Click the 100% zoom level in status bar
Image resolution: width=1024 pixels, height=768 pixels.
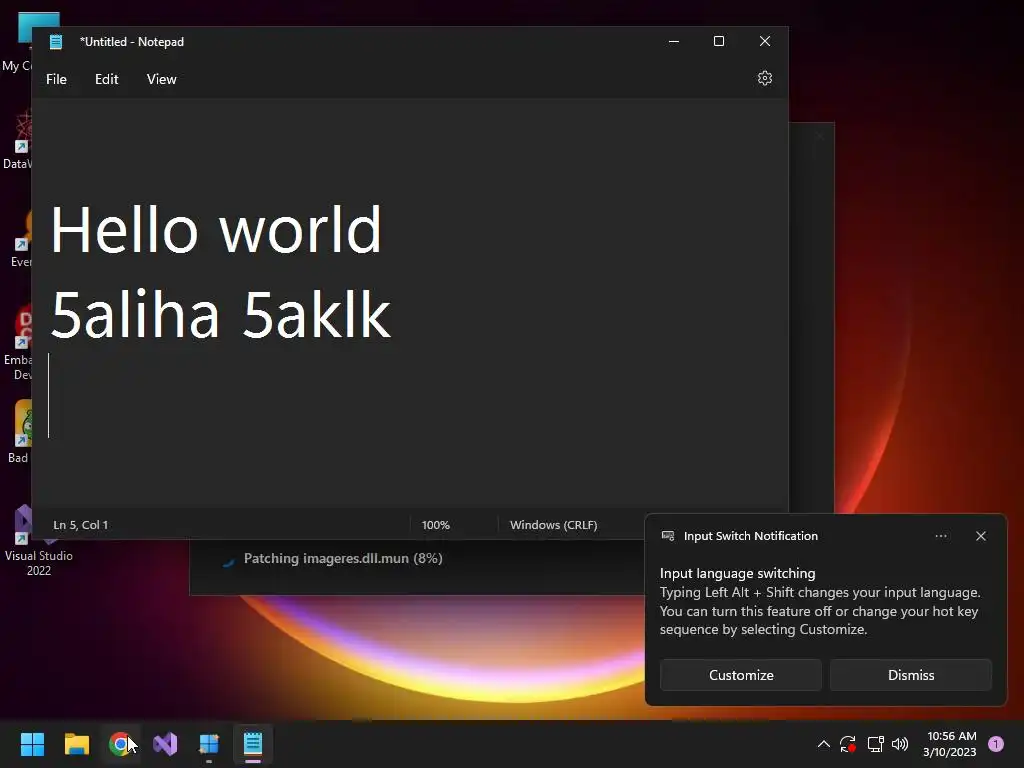pos(436,525)
